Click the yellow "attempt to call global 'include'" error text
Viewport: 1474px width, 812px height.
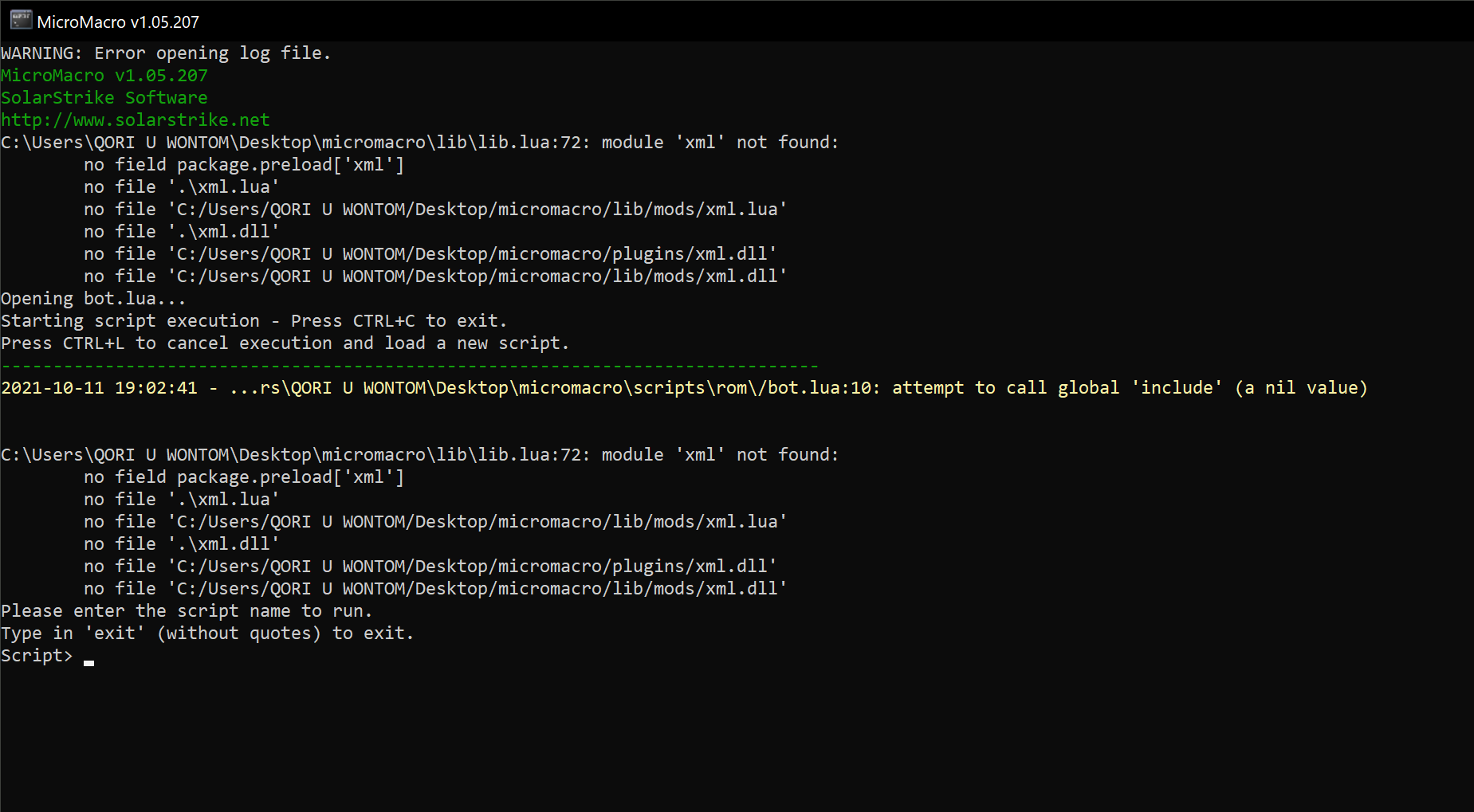pyautogui.click(x=1129, y=388)
